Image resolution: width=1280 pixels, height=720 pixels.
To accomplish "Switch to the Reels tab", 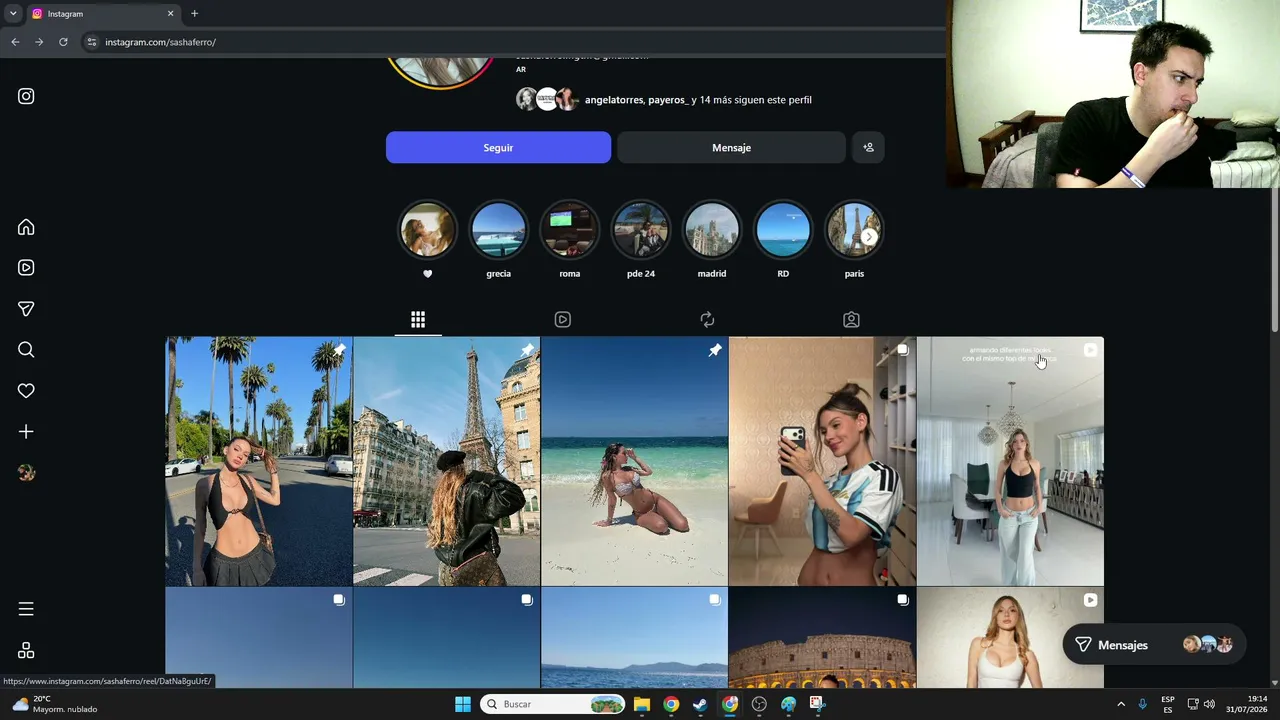I will 563,319.
